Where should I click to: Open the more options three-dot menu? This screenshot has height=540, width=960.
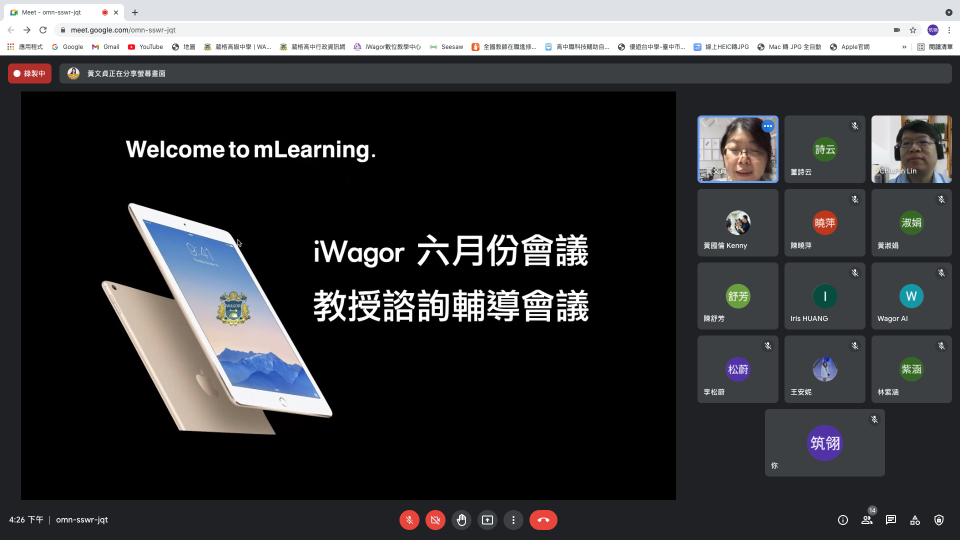click(x=513, y=520)
